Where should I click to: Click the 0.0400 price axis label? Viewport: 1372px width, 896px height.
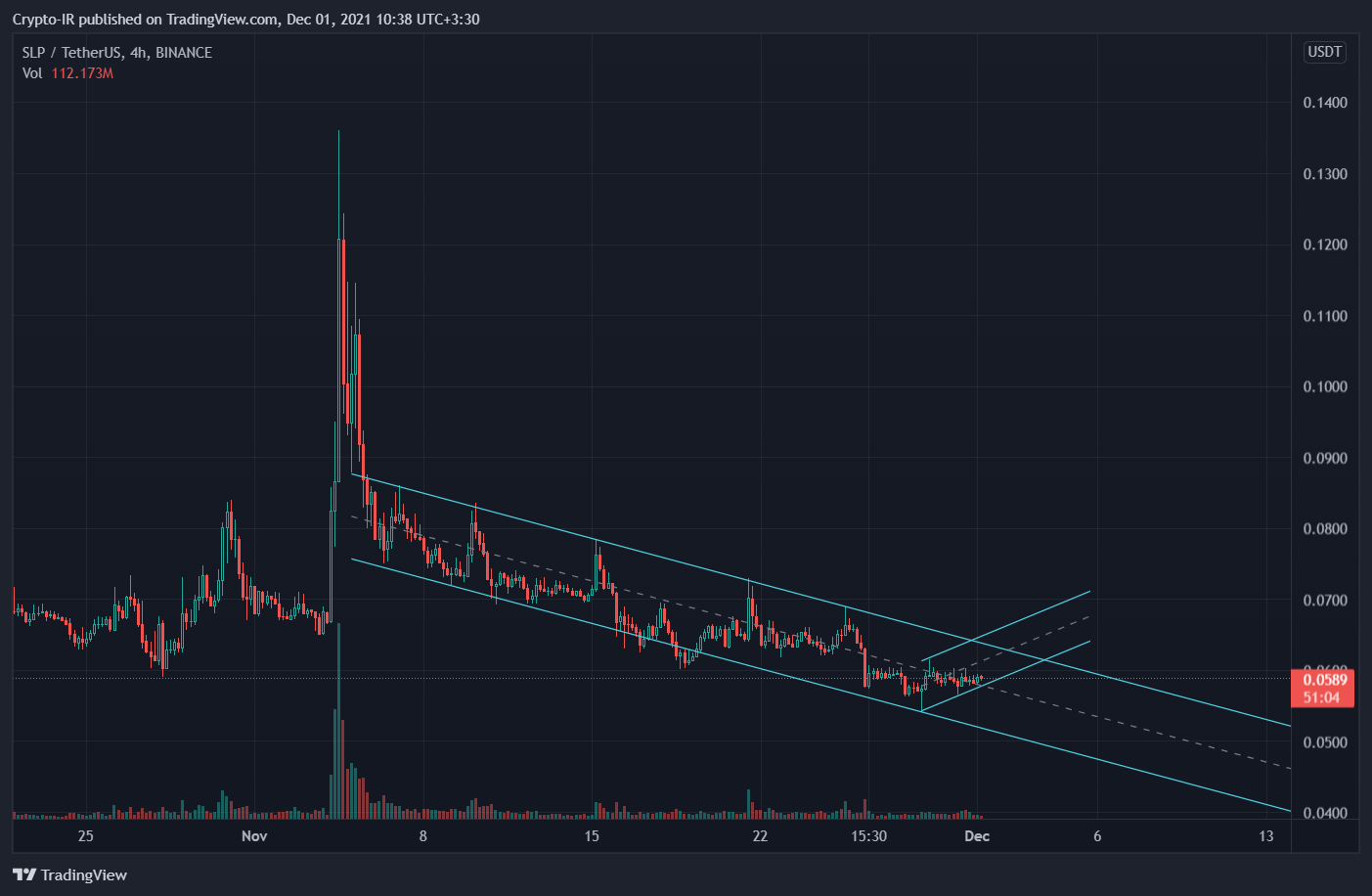(1325, 813)
